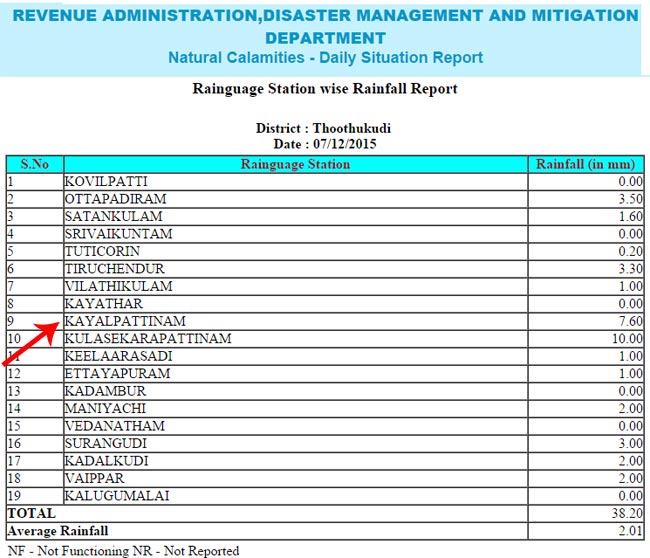
Task: Click the Rainfall (in mm) column header
Action: coord(586,164)
